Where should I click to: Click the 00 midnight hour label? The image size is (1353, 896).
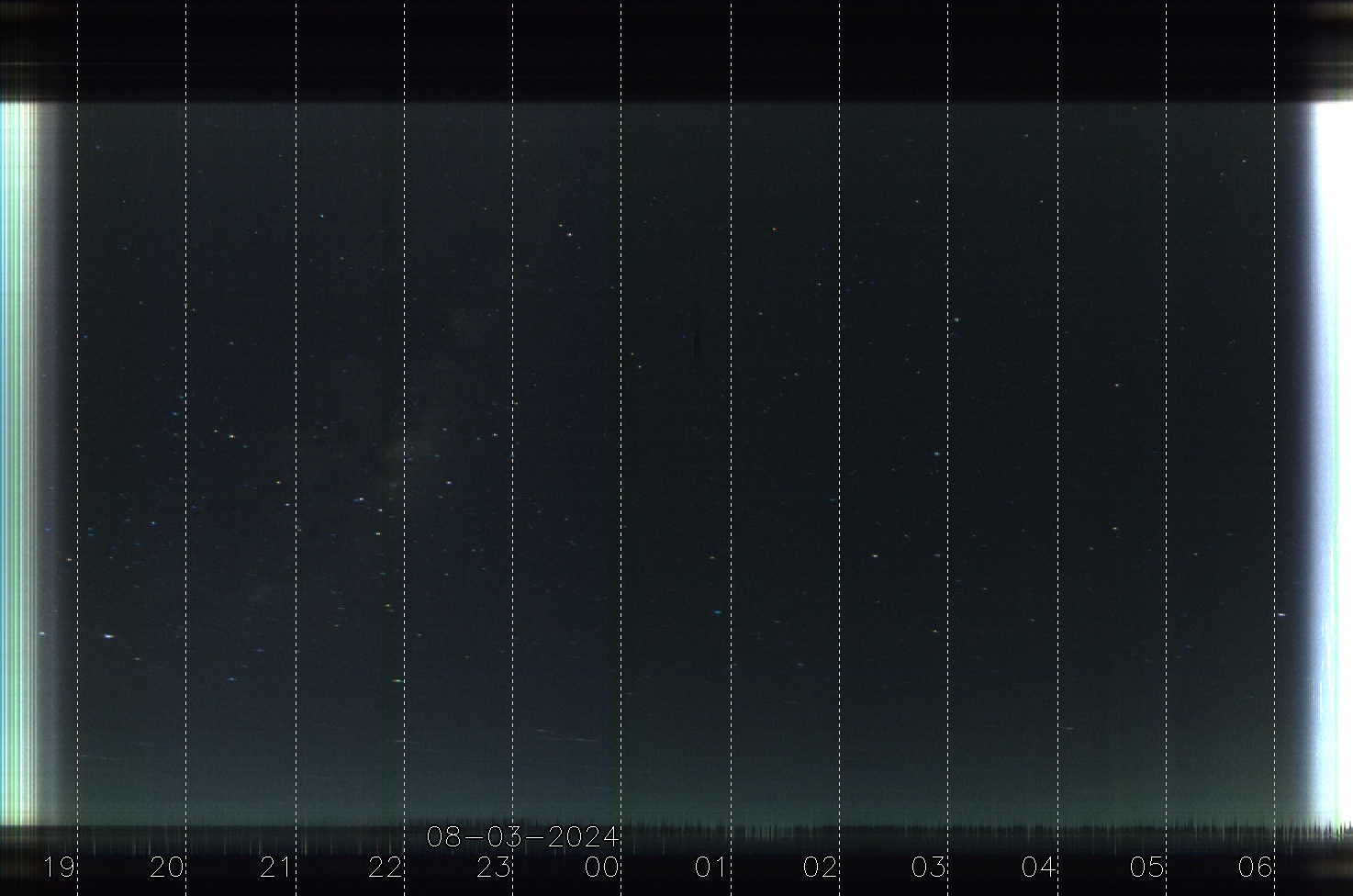tap(602, 867)
